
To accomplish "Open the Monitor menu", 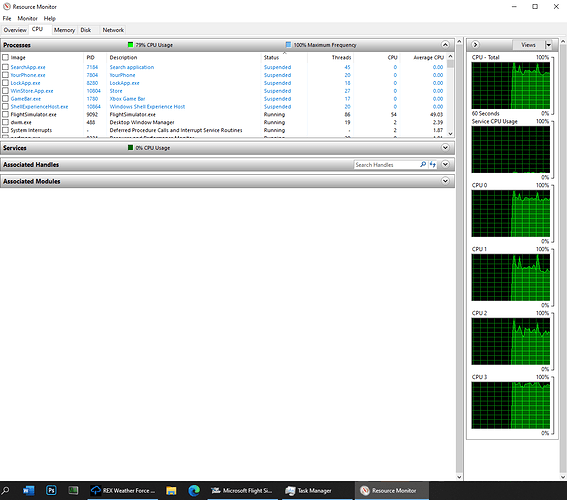I will click(x=27, y=18).
